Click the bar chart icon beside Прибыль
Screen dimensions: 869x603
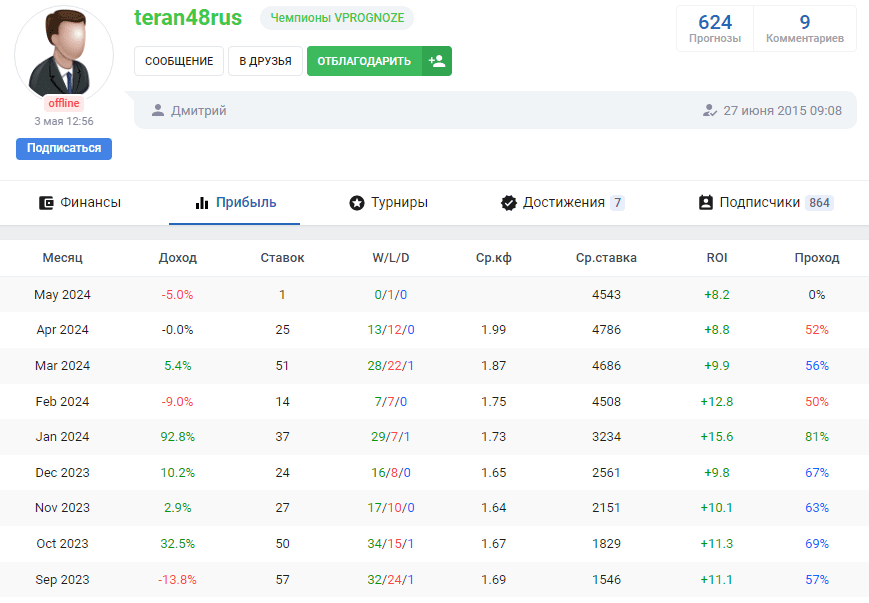(x=201, y=203)
